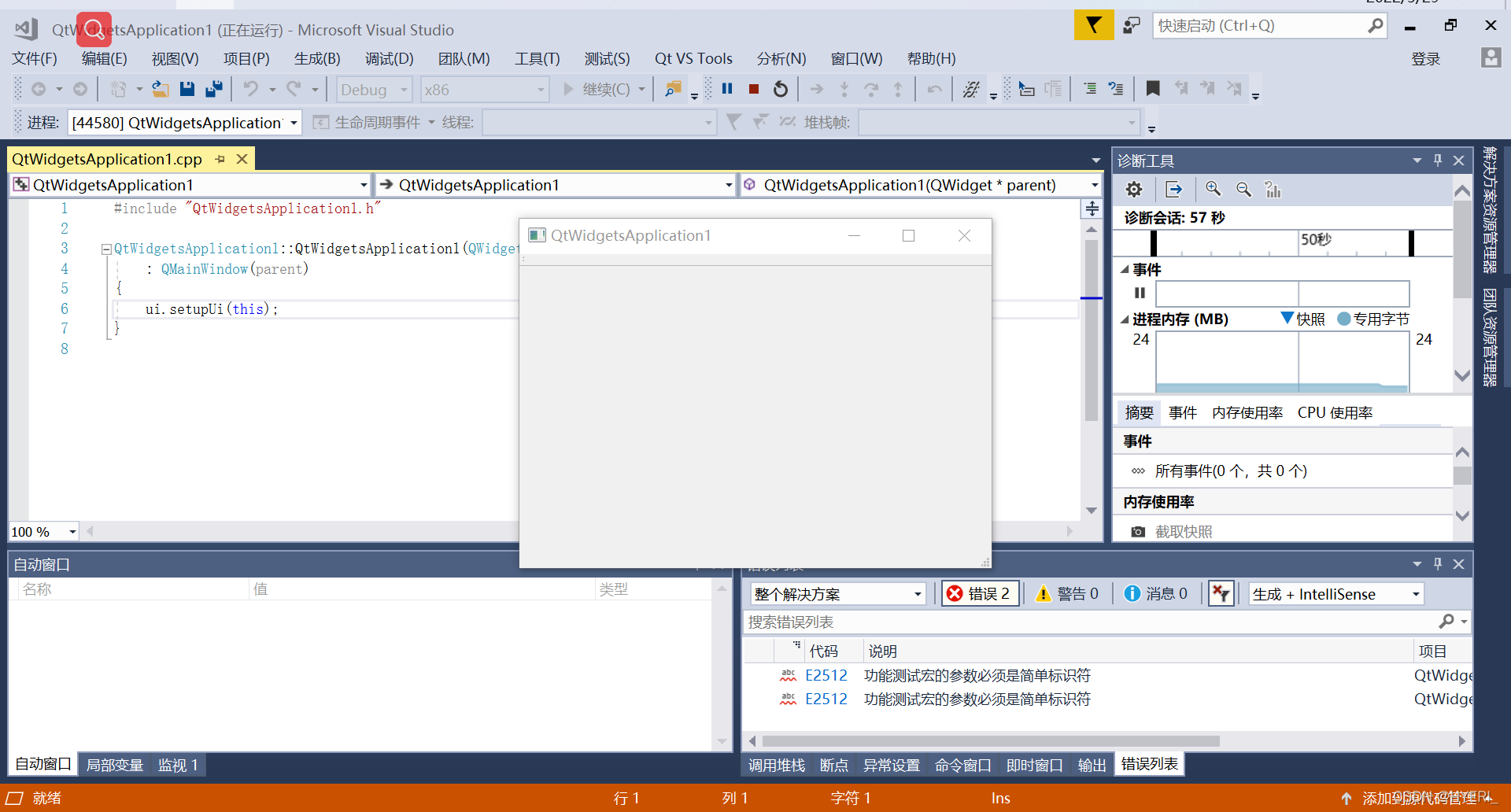Pin the QtWidgetsApplication1.cpp tab
Screen dimensions: 1511x812
click(220, 159)
